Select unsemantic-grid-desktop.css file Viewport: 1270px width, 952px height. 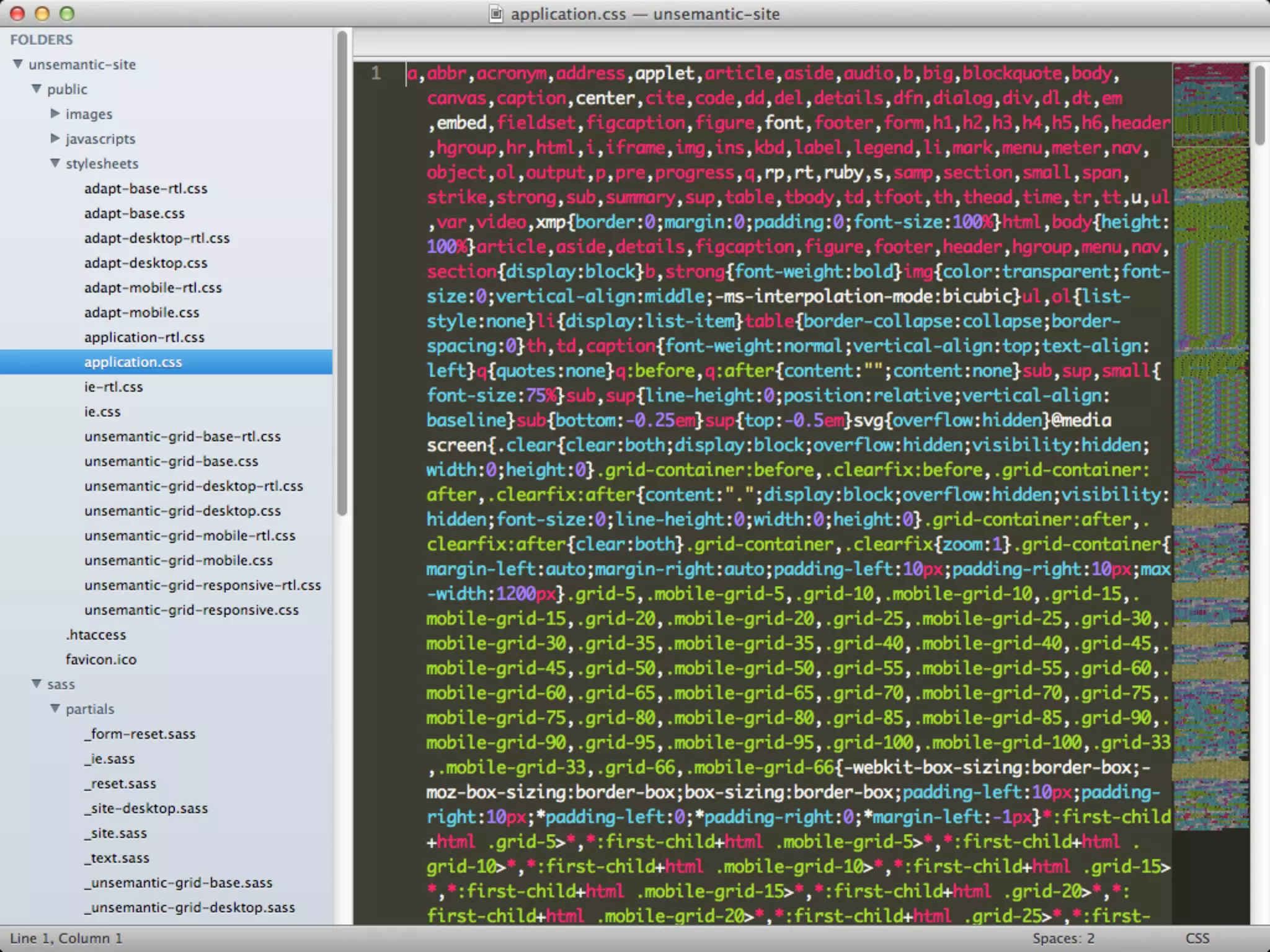(x=182, y=511)
